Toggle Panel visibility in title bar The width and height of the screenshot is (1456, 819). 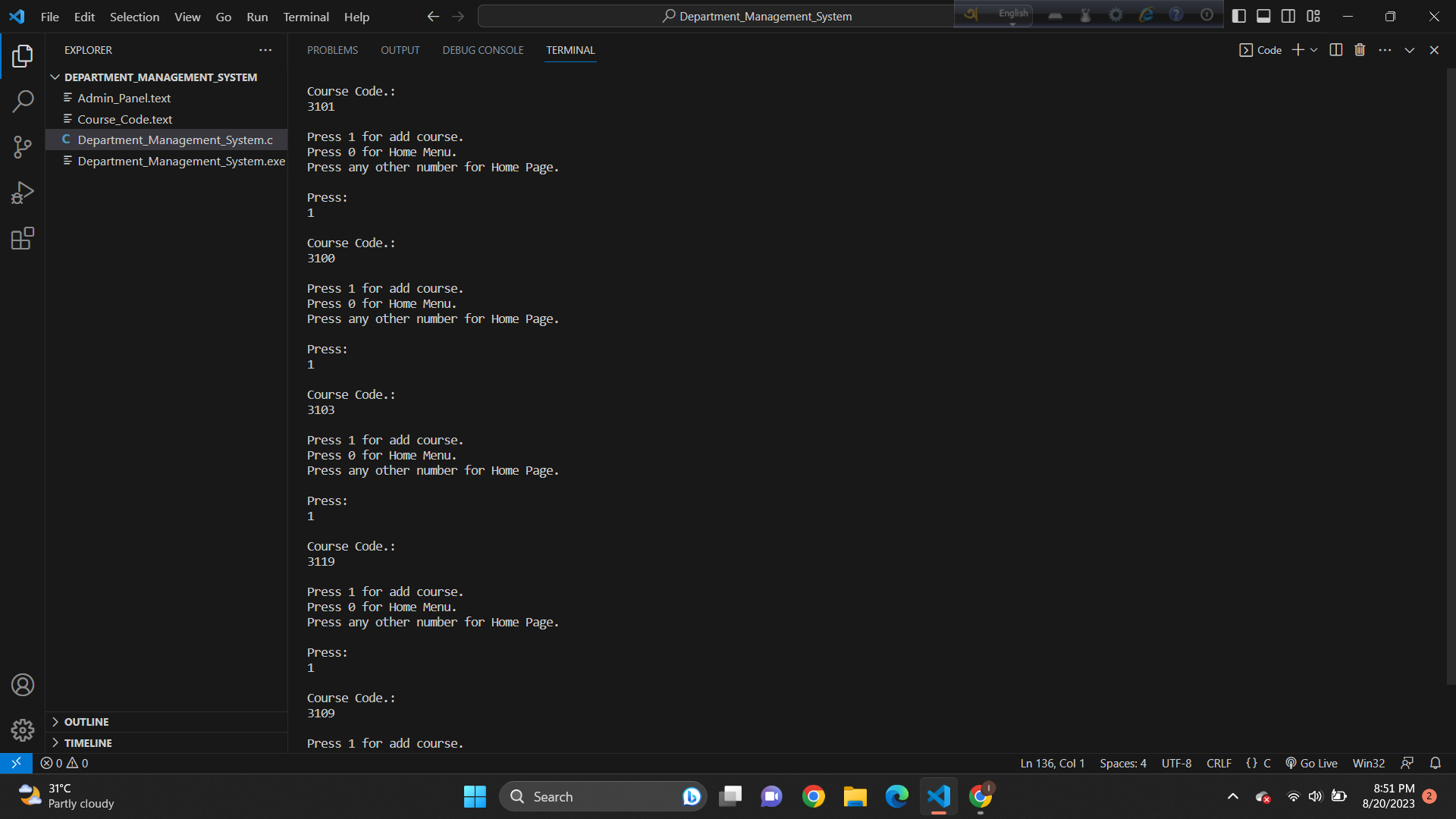coord(1263,16)
